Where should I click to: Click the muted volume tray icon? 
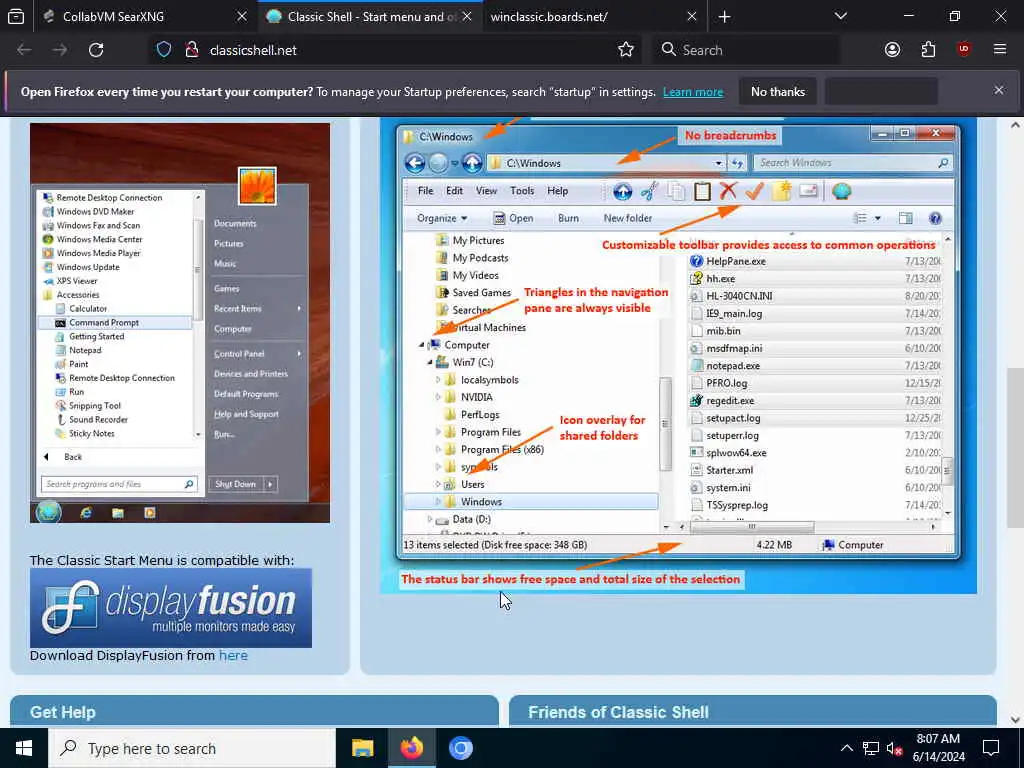(x=894, y=748)
